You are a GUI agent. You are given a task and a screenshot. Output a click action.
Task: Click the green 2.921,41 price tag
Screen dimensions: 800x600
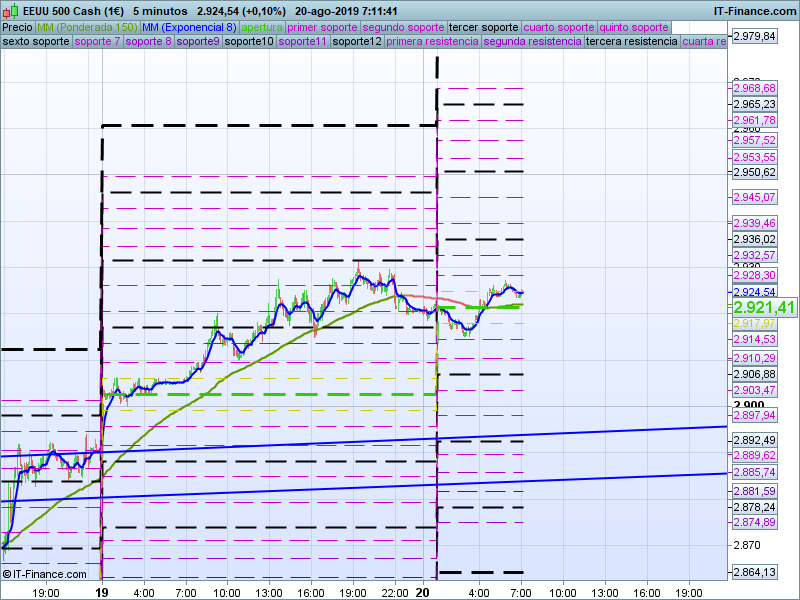point(764,308)
